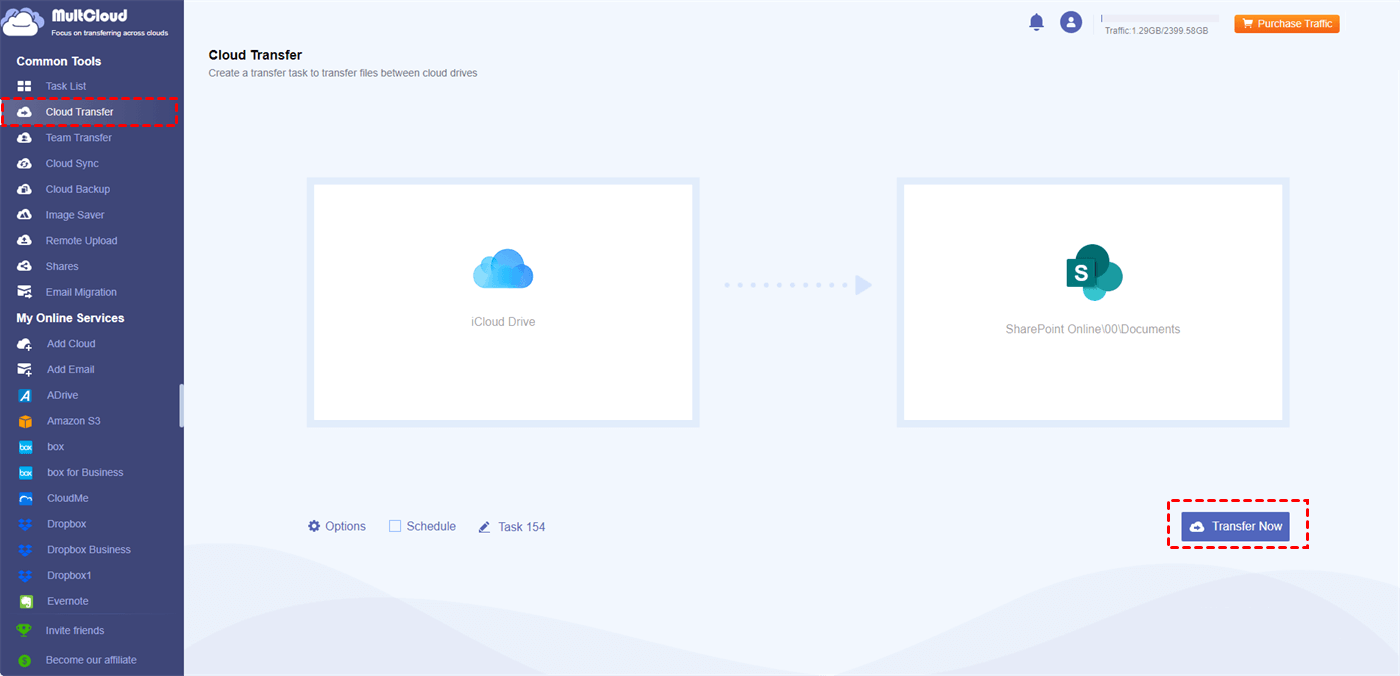Open Remote Upload tool
Image resolution: width=1400 pixels, height=676 pixels.
(81, 241)
